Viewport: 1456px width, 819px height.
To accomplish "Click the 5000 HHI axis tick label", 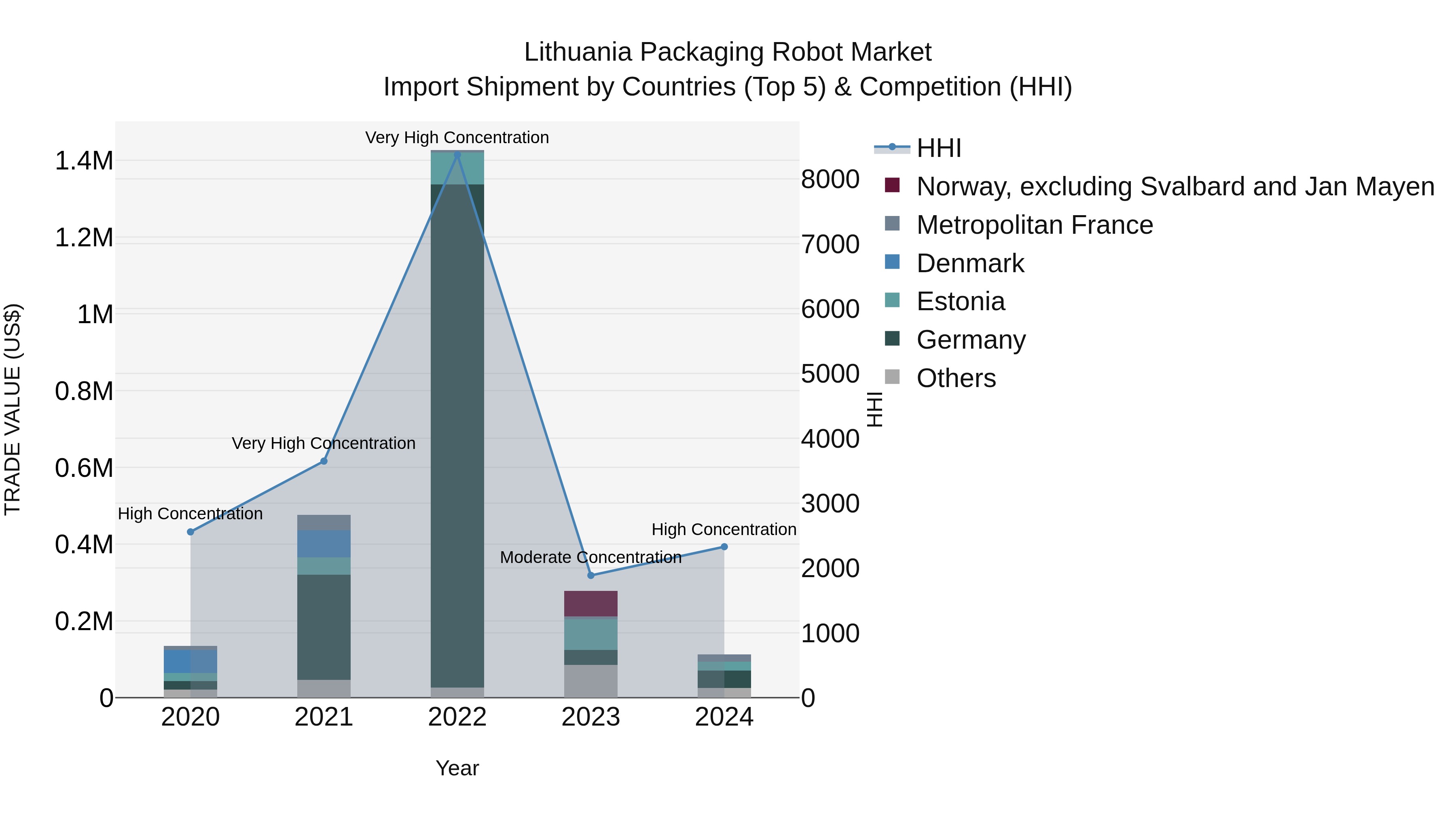I will (830, 374).
